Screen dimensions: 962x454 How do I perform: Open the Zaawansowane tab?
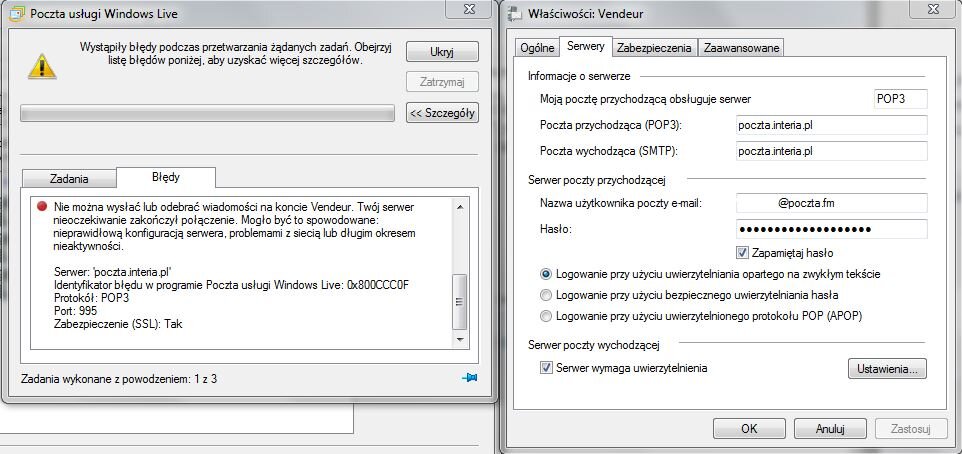(x=741, y=48)
